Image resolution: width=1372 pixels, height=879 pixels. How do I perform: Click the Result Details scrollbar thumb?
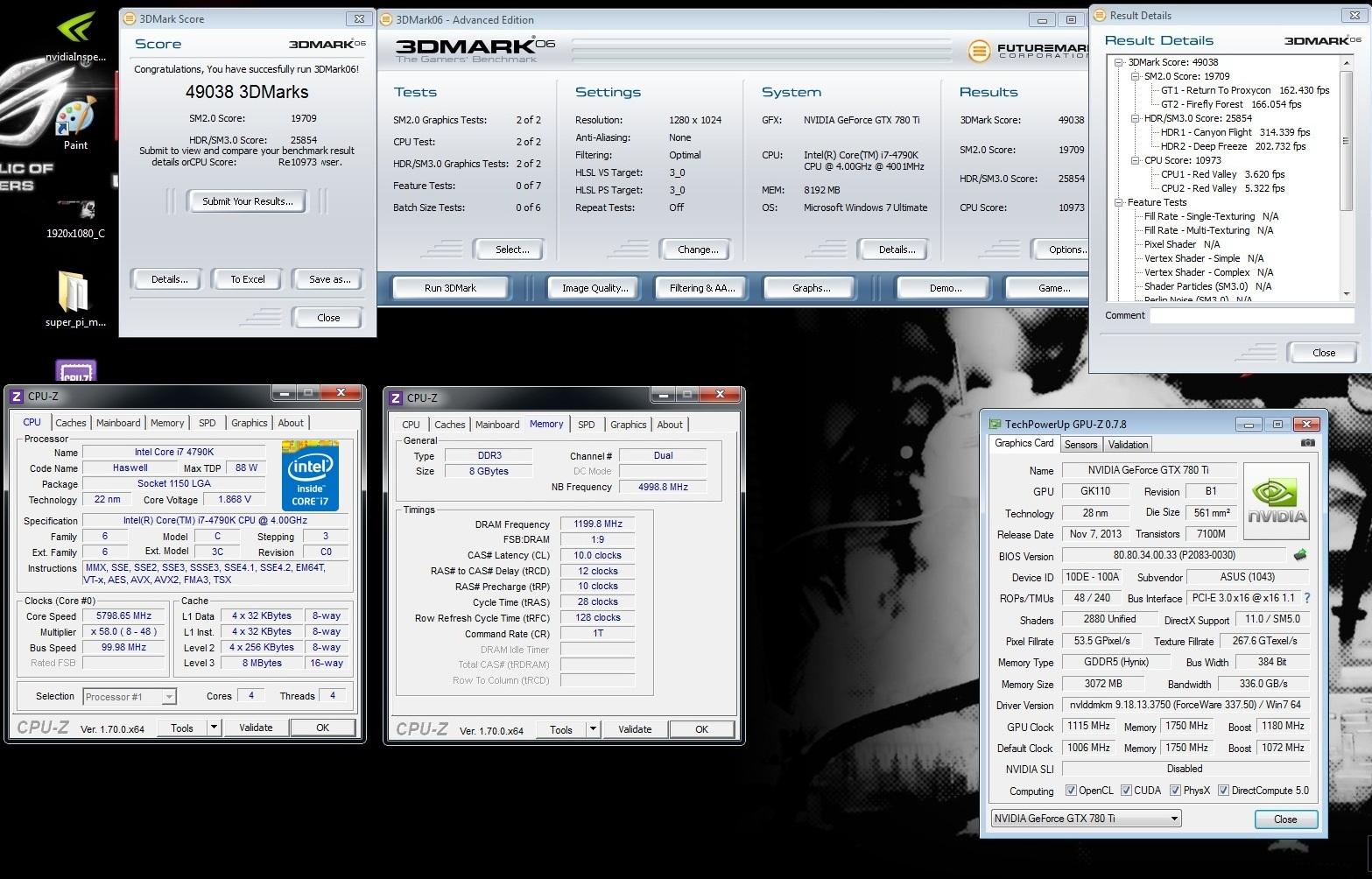[1347, 141]
